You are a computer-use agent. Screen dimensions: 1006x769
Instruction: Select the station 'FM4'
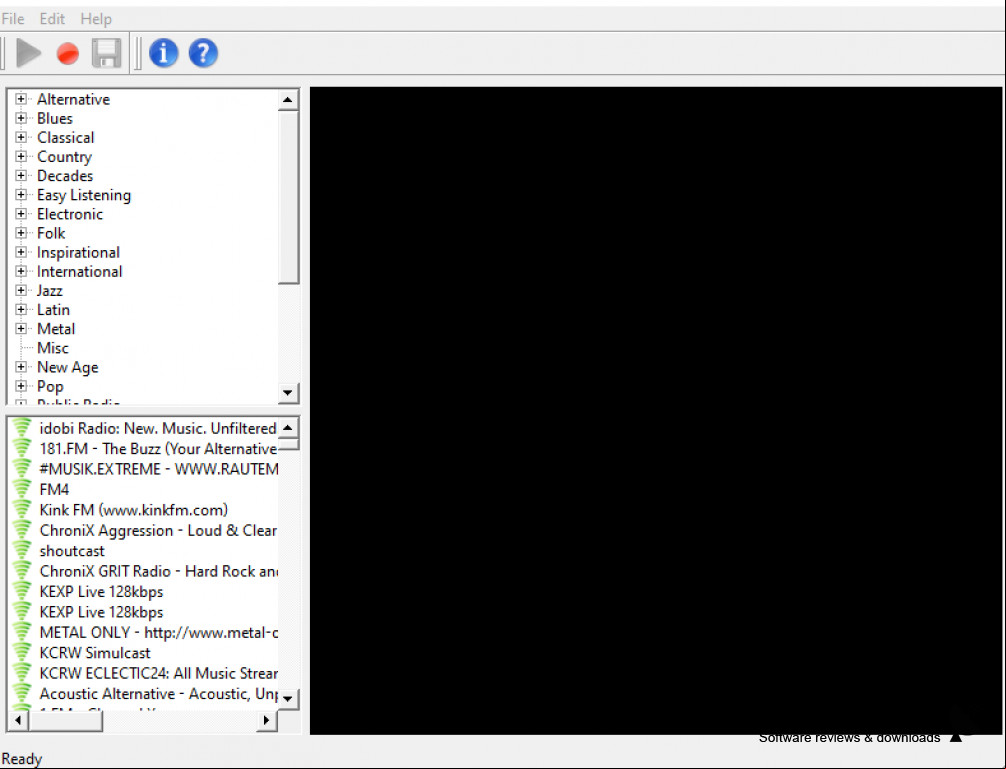tap(54, 489)
